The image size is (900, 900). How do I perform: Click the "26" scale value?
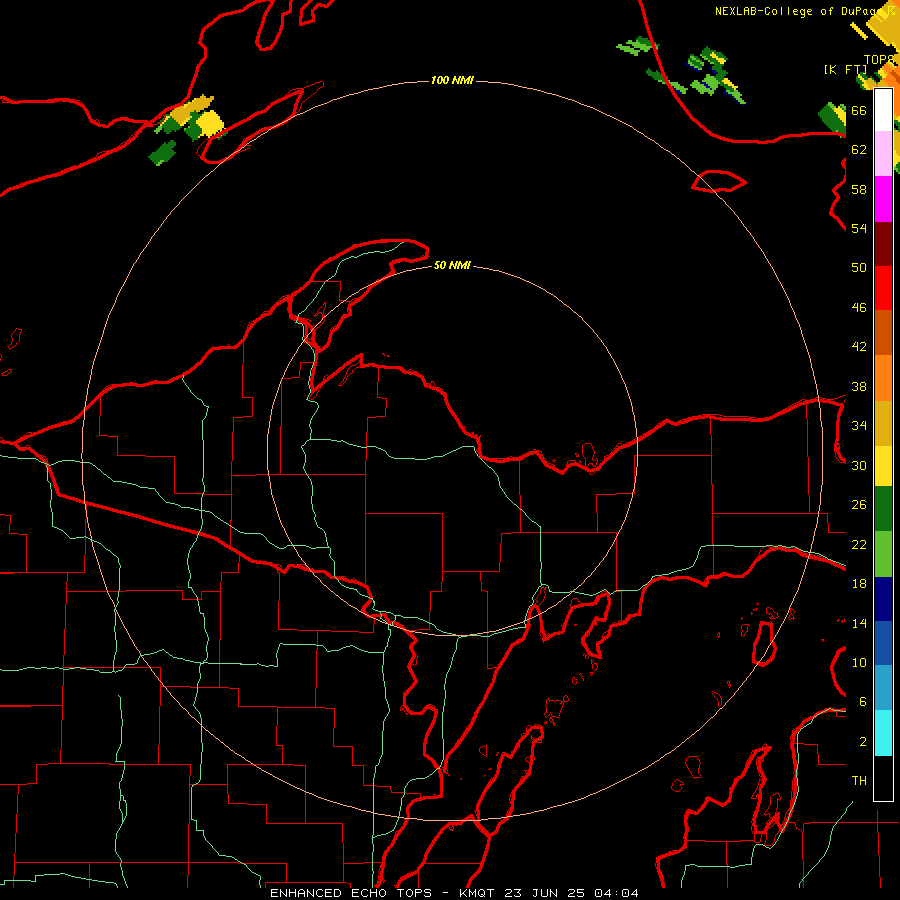click(859, 505)
